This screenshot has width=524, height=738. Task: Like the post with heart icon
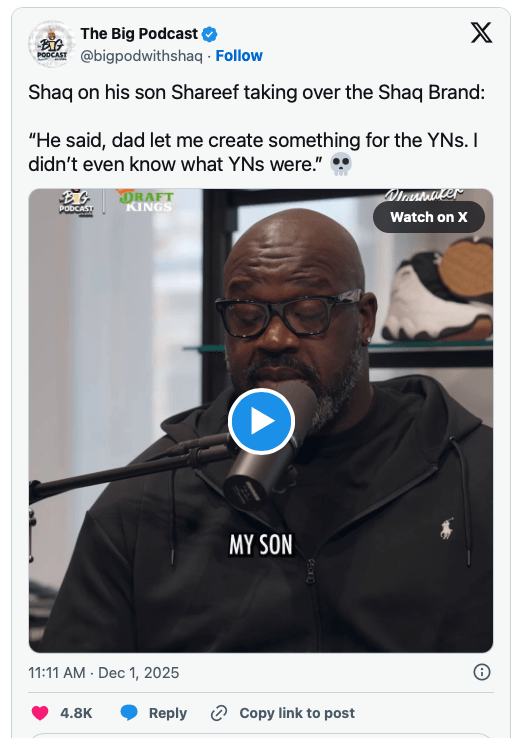40,713
